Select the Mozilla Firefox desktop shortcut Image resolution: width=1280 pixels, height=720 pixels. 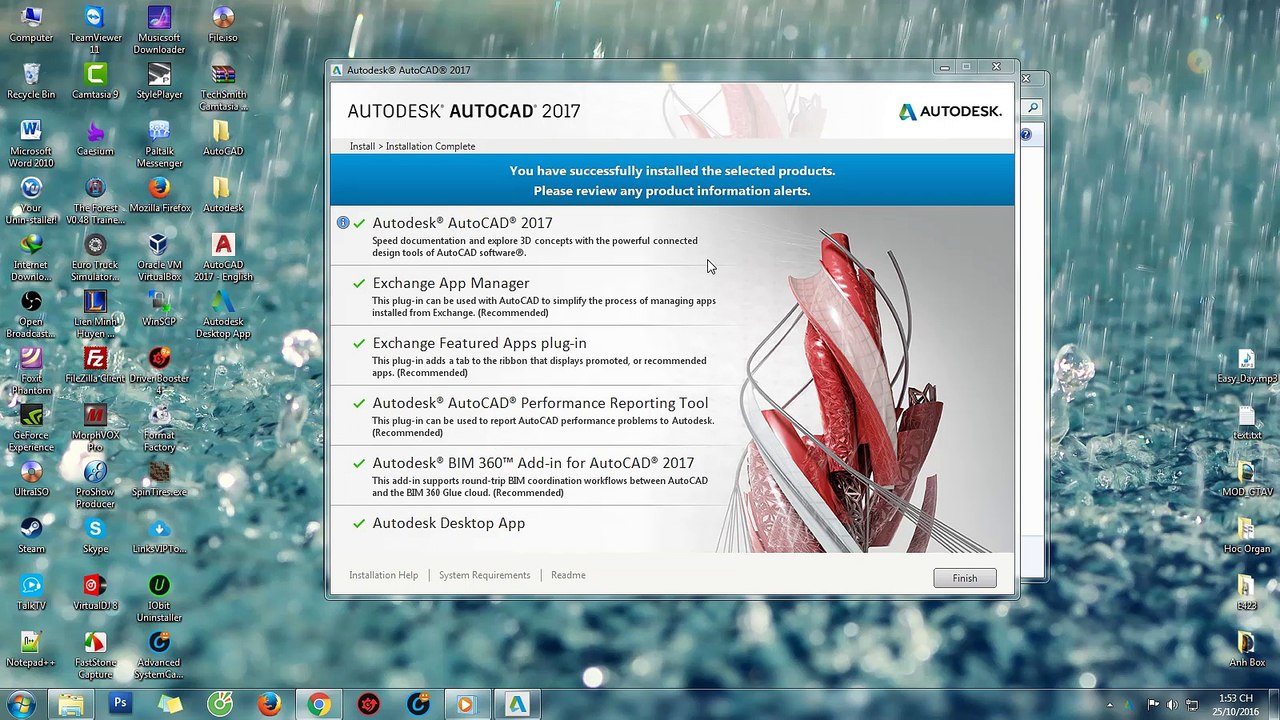pyautogui.click(x=159, y=194)
